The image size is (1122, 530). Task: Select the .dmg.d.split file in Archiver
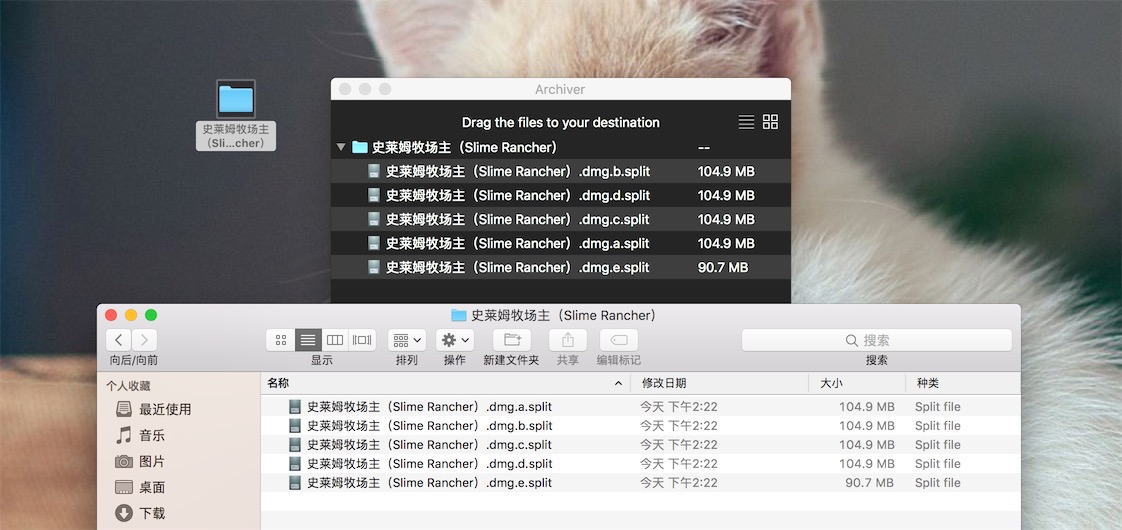561,195
